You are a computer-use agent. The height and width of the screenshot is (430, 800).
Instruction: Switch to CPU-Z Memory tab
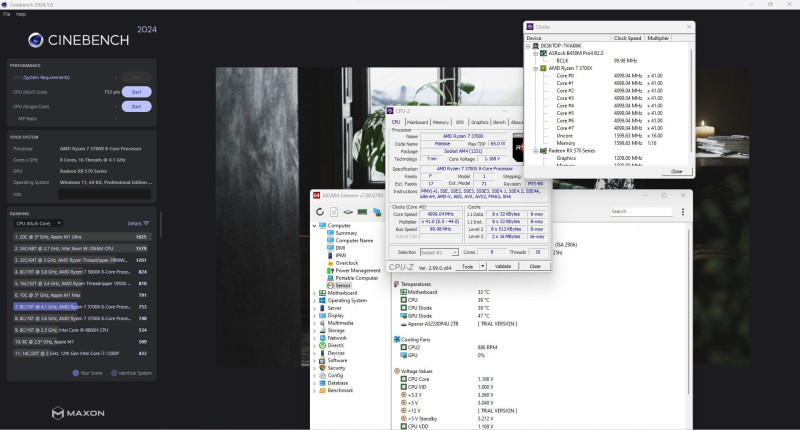coord(441,122)
